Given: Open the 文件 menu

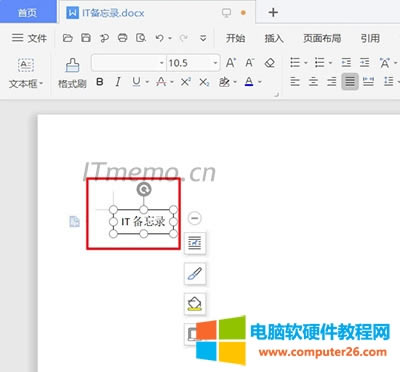Looking at the screenshot, I should (x=29, y=38).
